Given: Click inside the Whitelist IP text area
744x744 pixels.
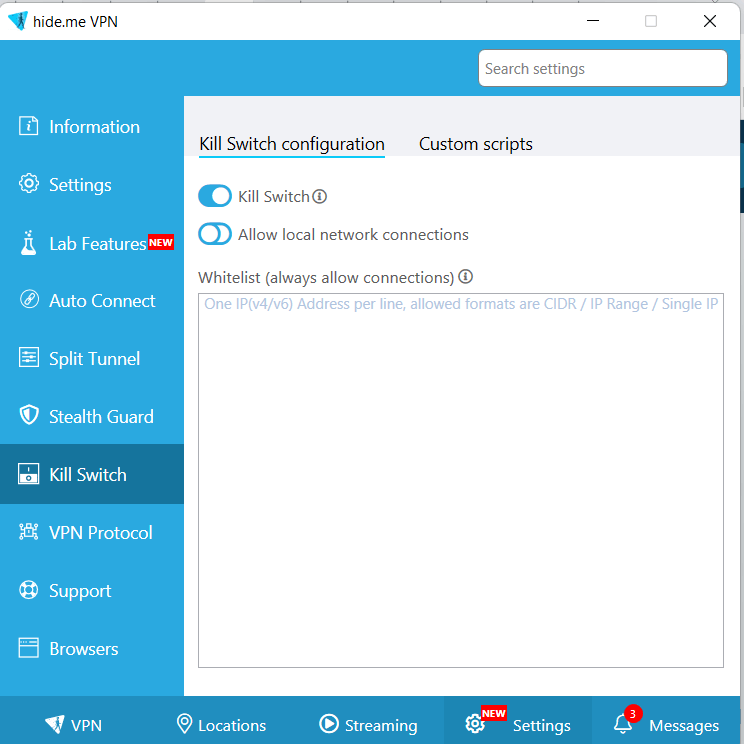Looking at the screenshot, I should [461, 480].
